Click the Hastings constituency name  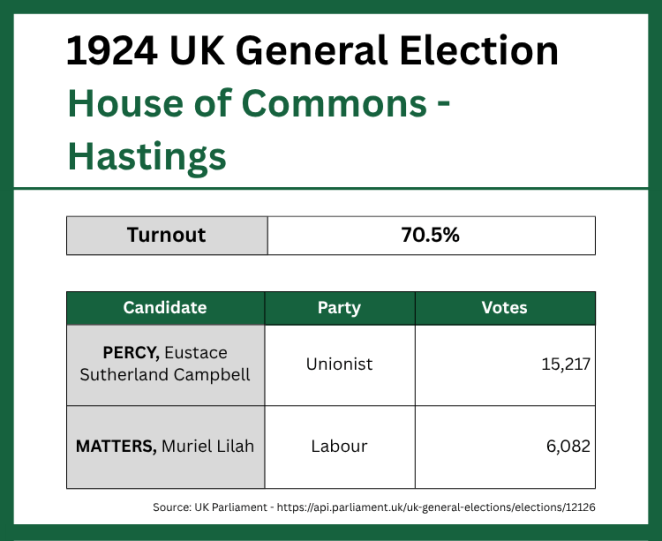147,157
